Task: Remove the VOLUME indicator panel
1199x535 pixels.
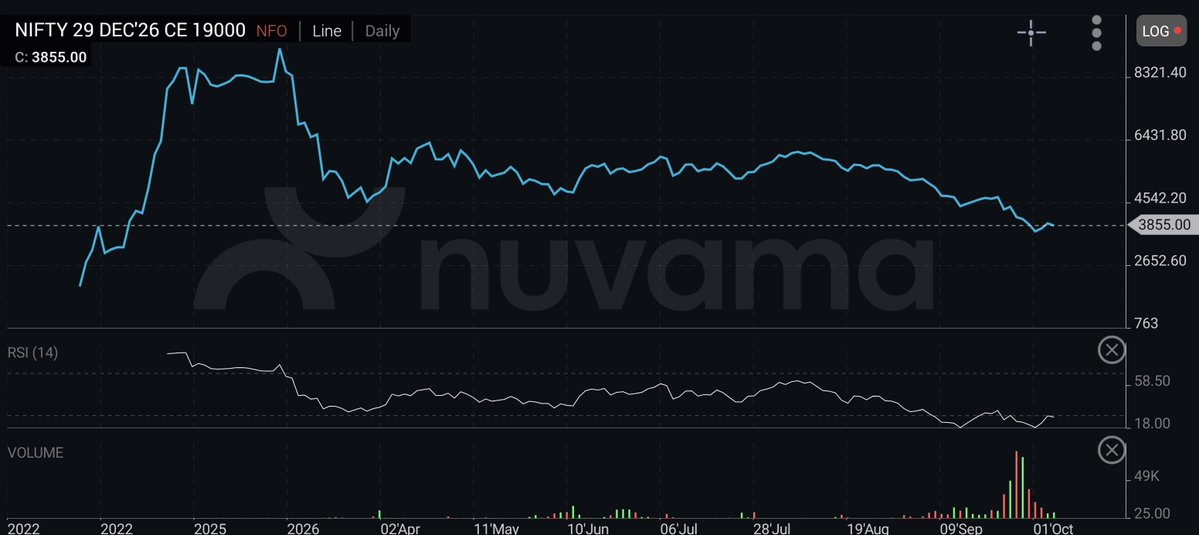Action: (x=1111, y=450)
